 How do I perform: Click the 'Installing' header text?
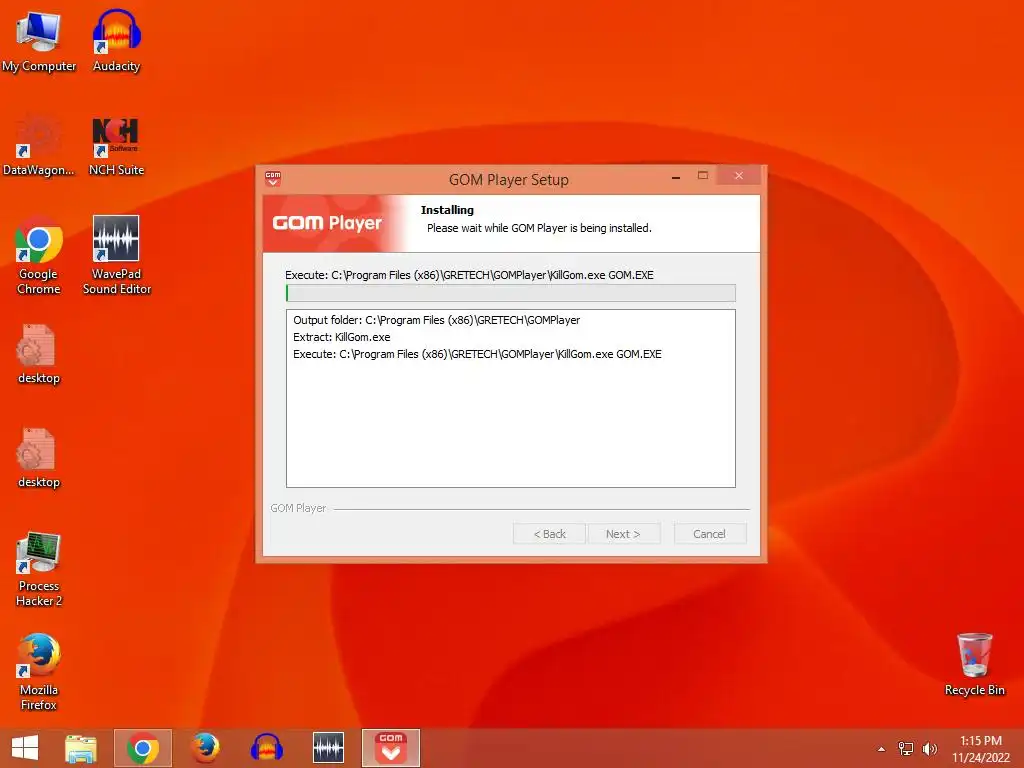click(x=447, y=210)
